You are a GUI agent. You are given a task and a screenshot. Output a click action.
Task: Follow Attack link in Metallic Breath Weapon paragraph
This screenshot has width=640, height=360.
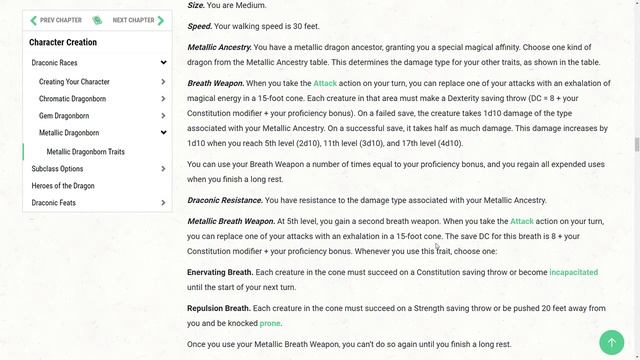[x=522, y=221]
